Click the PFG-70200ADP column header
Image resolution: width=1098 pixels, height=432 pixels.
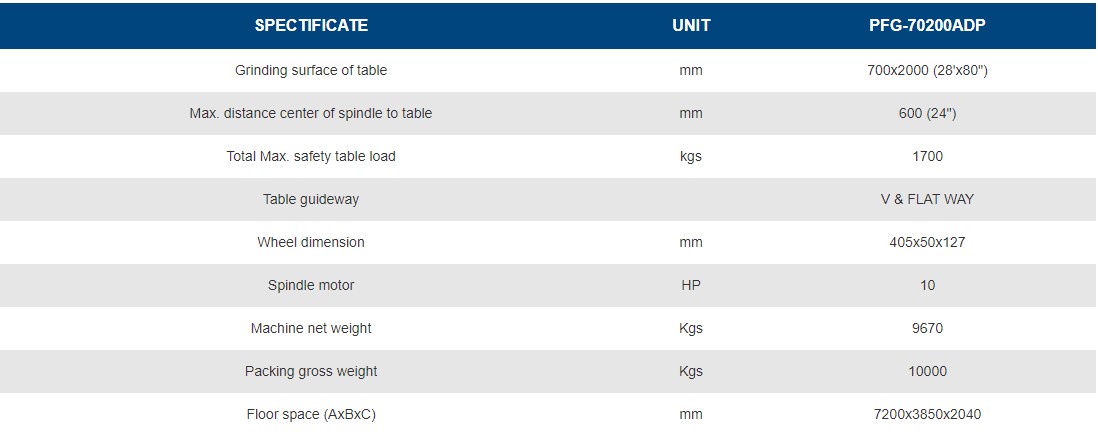click(x=927, y=26)
